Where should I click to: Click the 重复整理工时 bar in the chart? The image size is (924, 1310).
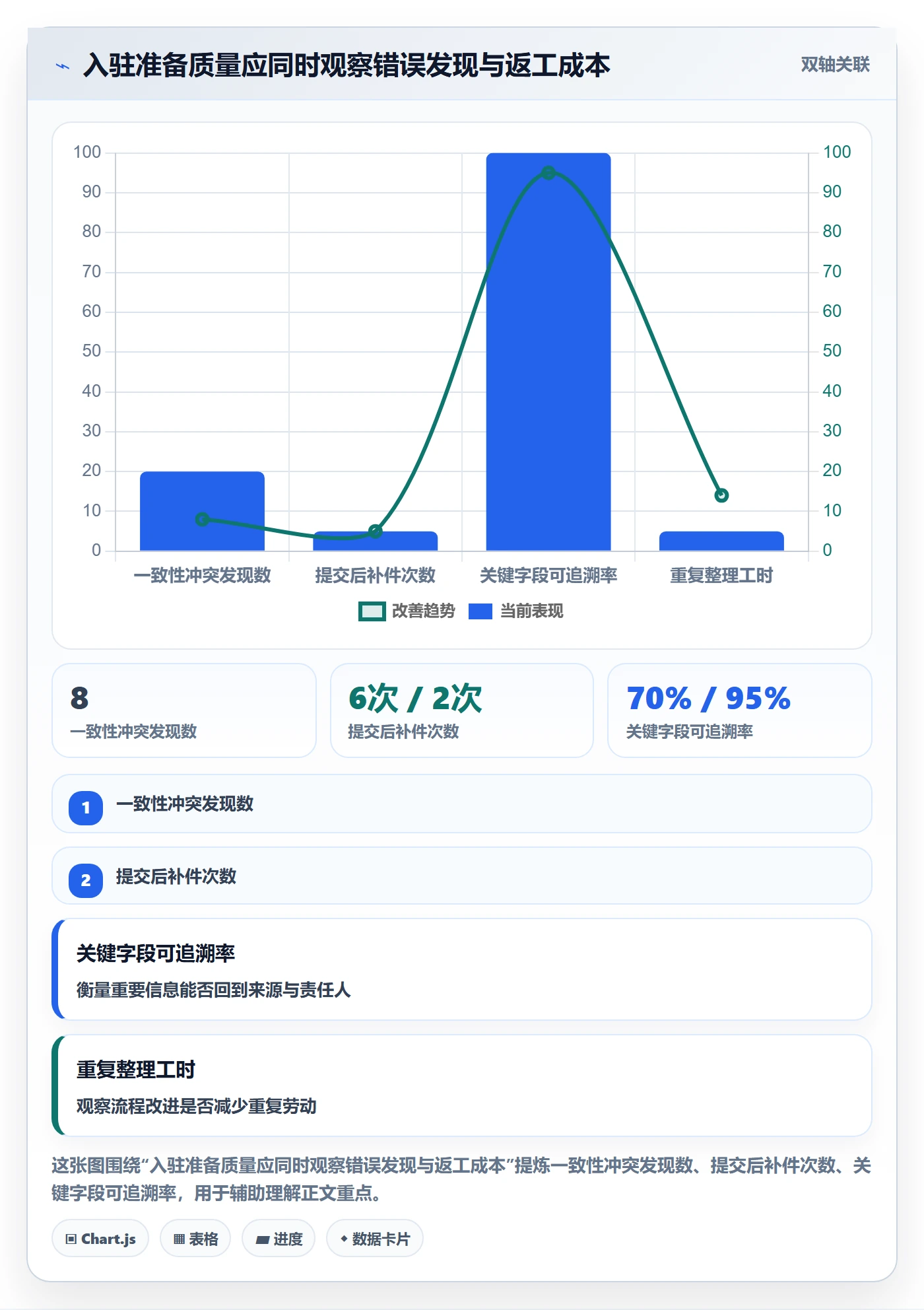tap(721, 541)
